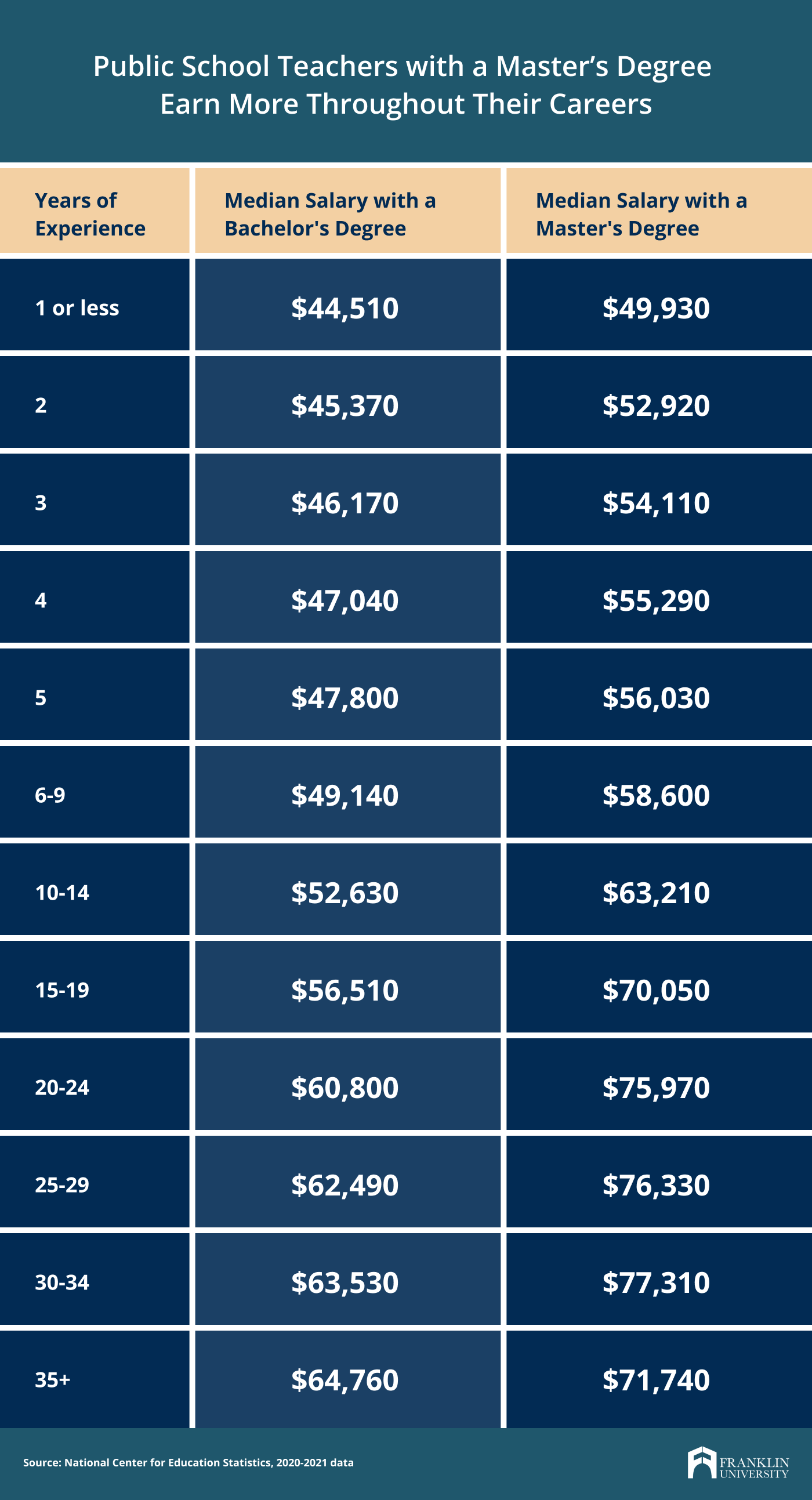Click the $60,800 bachelor's salary
The height and width of the screenshot is (1500, 812).
point(345,1088)
